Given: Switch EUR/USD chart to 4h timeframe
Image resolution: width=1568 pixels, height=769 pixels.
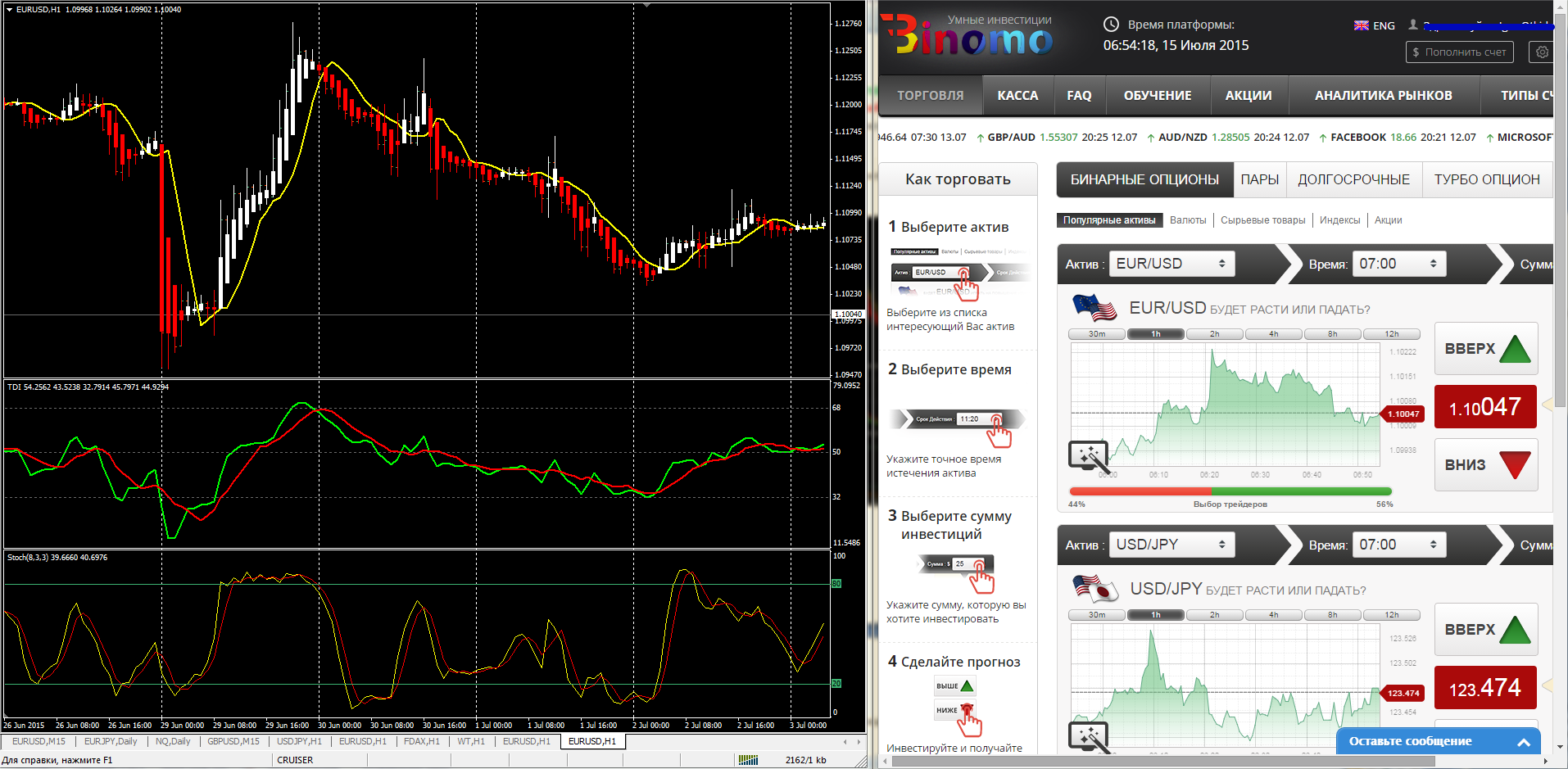Looking at the screenshot, I should tap(1274, 334).
